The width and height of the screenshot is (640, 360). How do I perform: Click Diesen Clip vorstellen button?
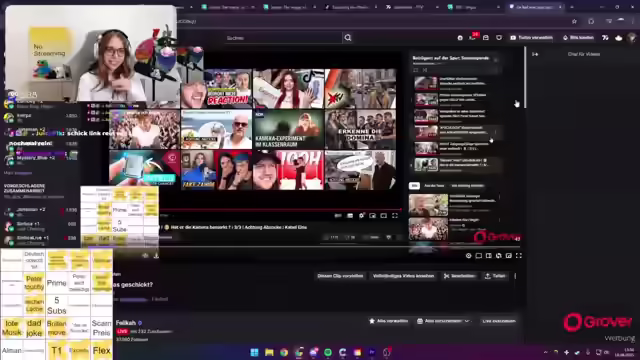[340, 276]
